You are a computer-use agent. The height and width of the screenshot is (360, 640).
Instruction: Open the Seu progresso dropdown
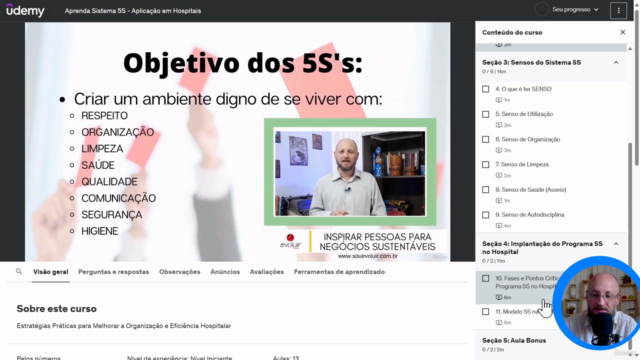coord(575,9)
